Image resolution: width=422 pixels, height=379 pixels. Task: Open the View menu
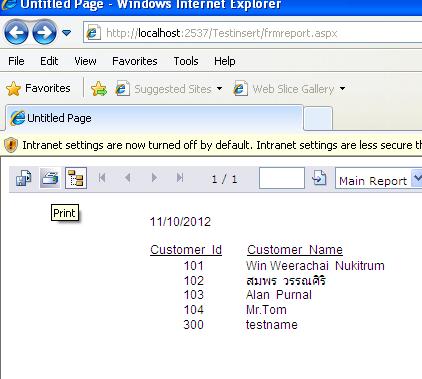tap(85, 61)
